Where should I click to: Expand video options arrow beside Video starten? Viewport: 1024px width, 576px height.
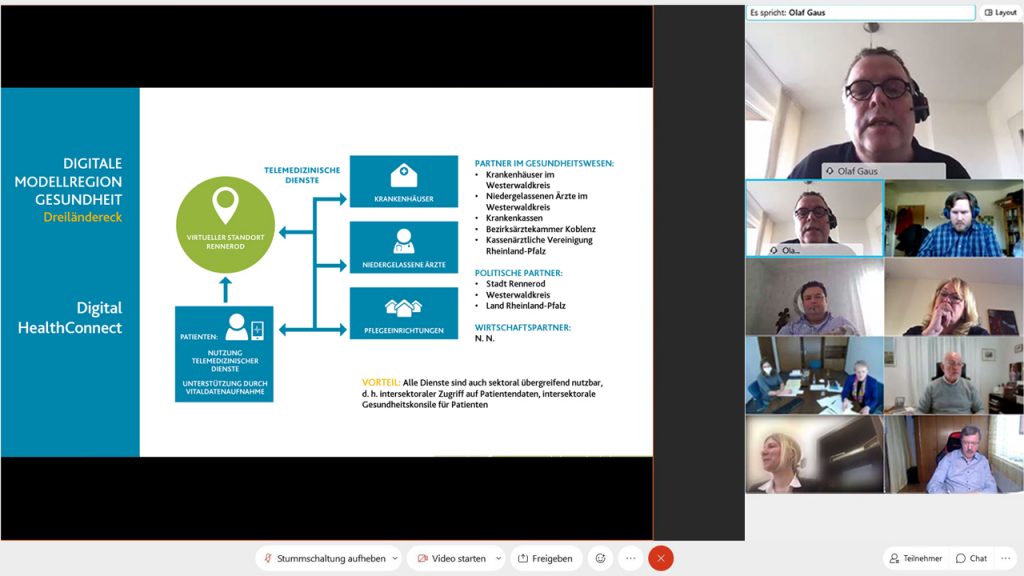(x=498, y=558)
